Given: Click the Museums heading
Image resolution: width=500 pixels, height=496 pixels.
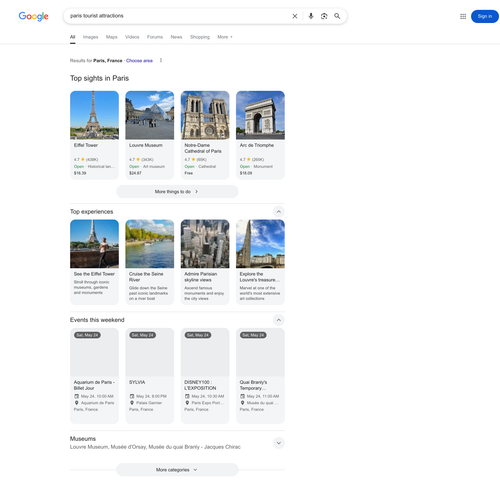Looking at the screenshot, I should [83, 439].
